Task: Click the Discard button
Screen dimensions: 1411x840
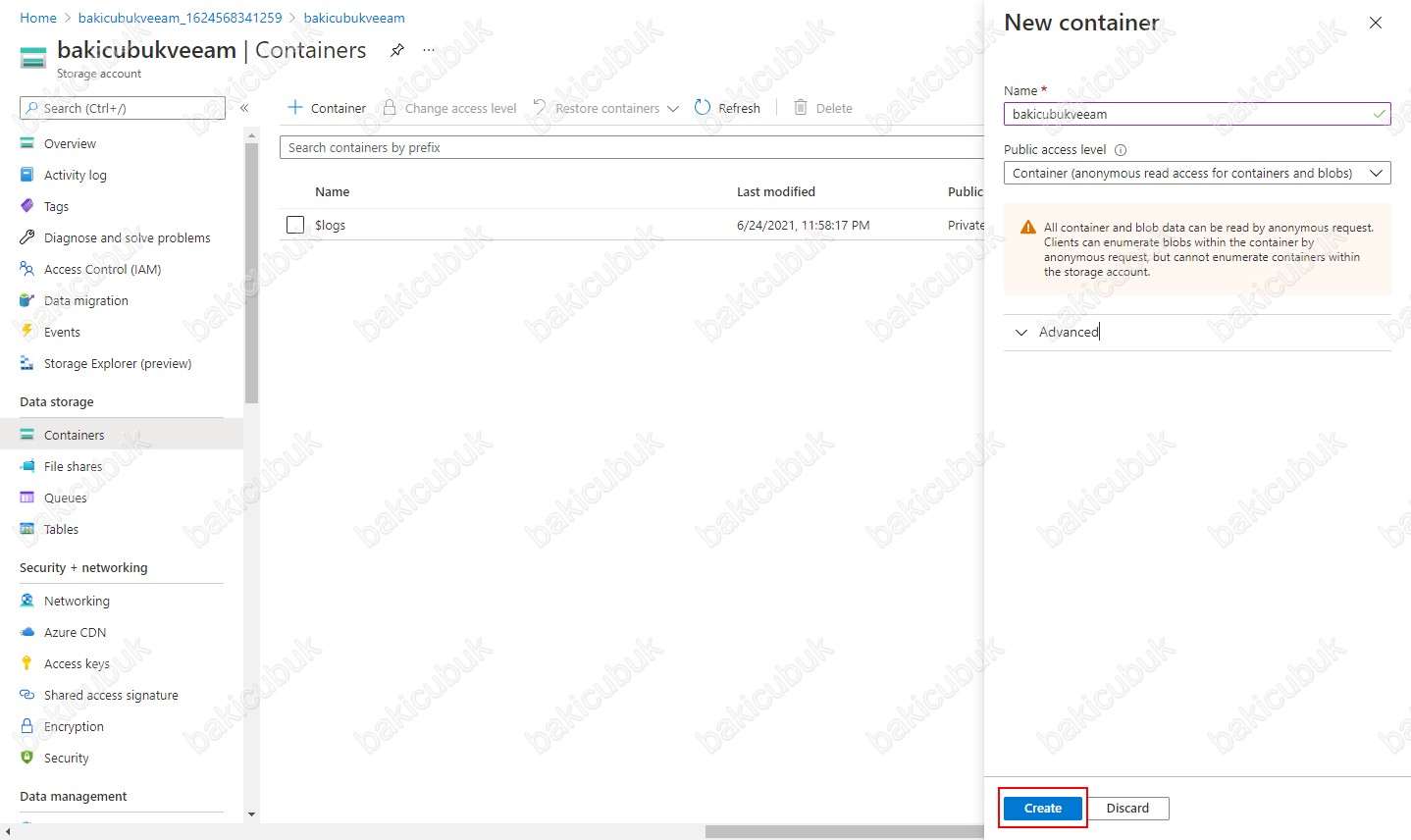Action: pyautogui.click(x=1128, y=809)
